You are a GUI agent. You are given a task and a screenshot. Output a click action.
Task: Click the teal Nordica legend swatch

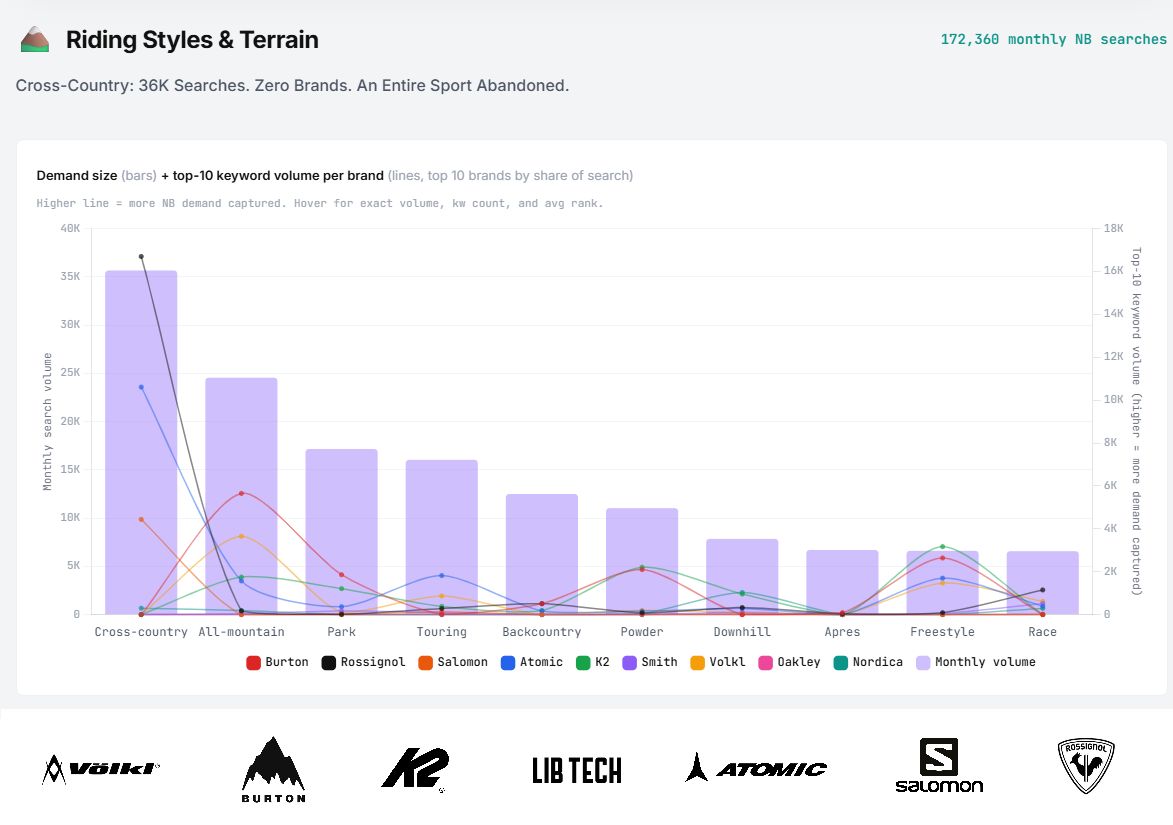pos(841,663)
